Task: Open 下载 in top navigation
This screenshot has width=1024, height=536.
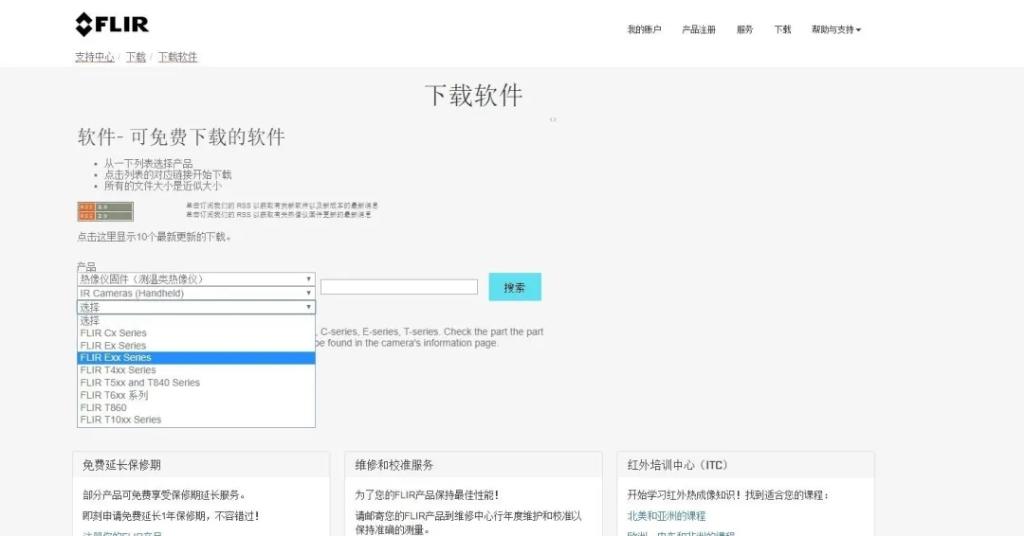Action: point(782,29)
